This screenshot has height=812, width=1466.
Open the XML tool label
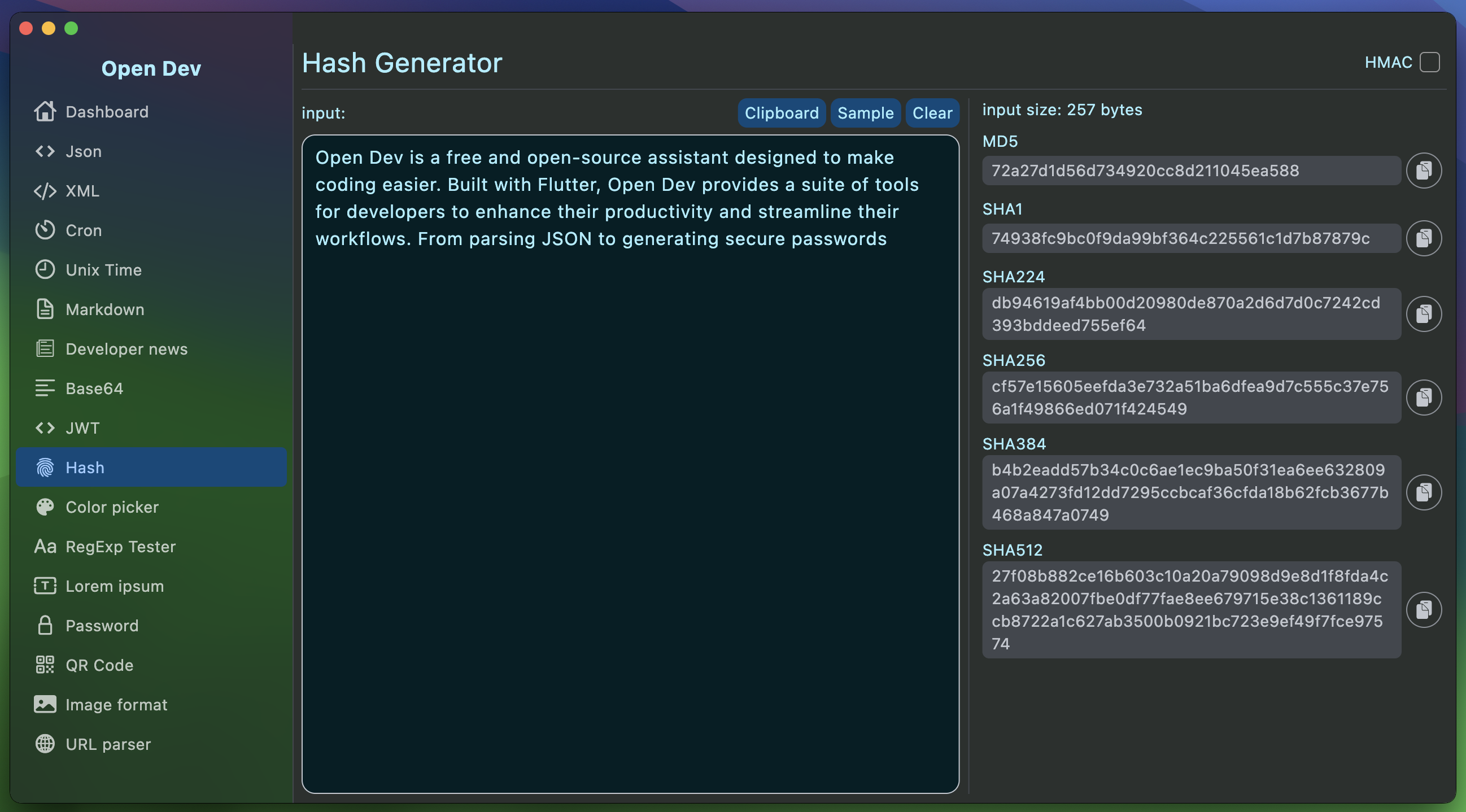82,191
